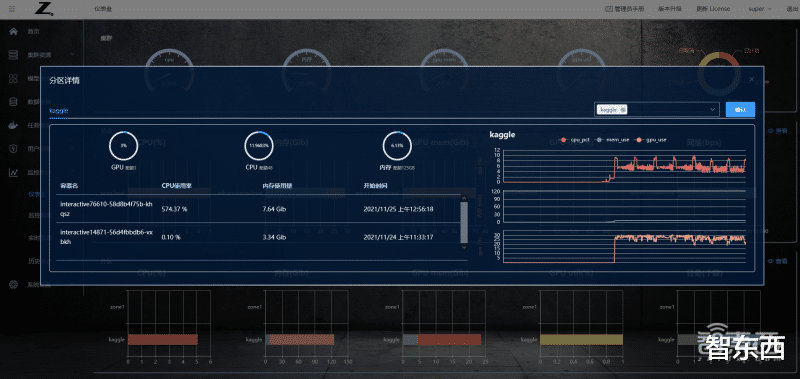Open 首页 in the sidebar

click(33, 31)
